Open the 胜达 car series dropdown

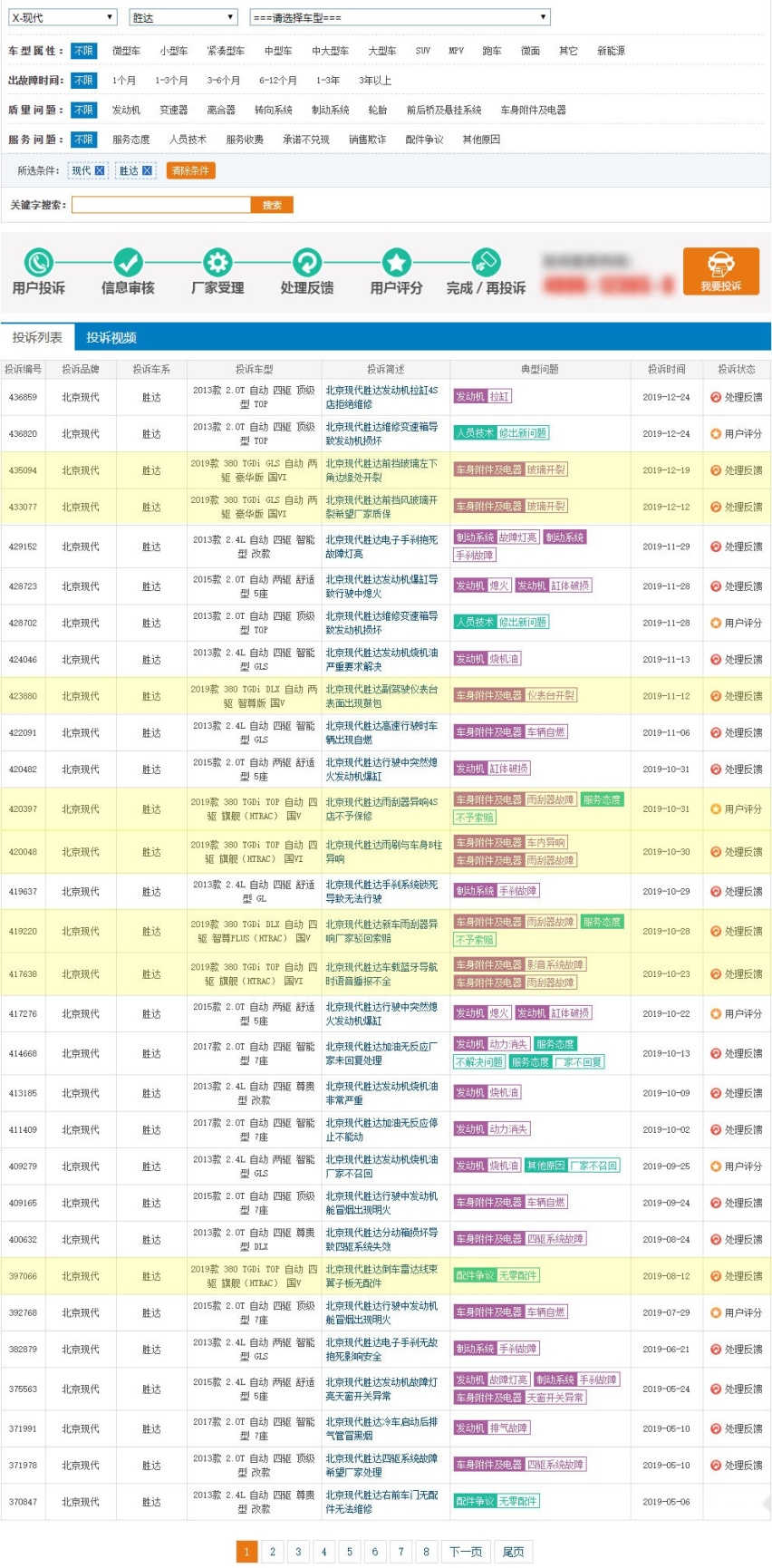(183, 17)
